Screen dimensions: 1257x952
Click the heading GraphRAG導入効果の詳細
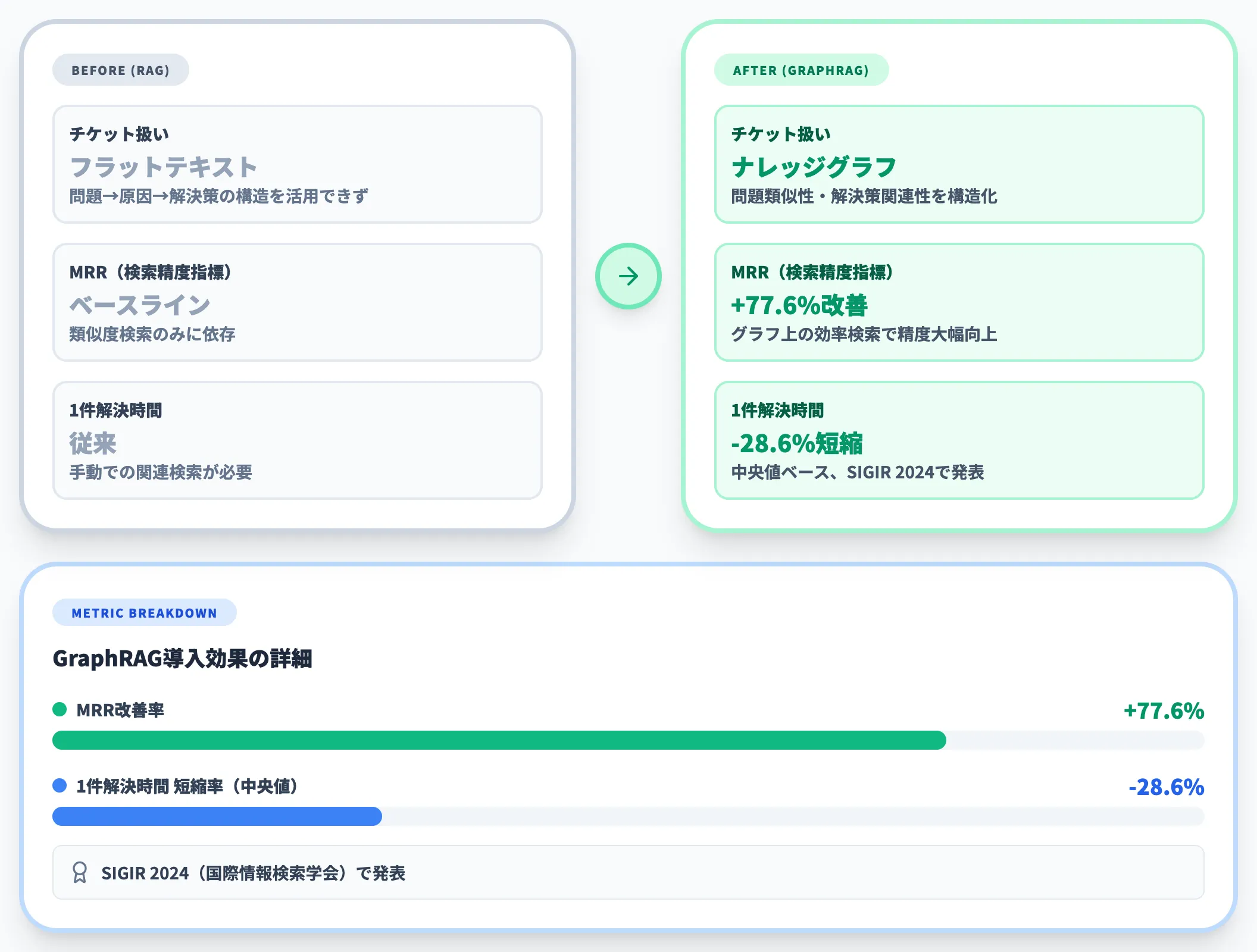[182, 658]
